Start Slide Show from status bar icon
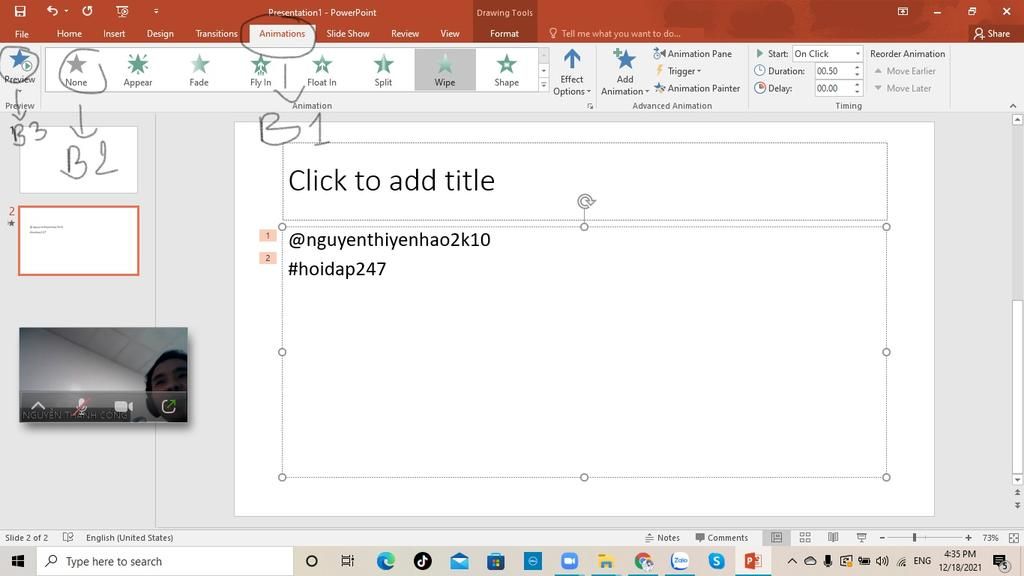This screenshot has width=1024, height=576. (861, 537)
